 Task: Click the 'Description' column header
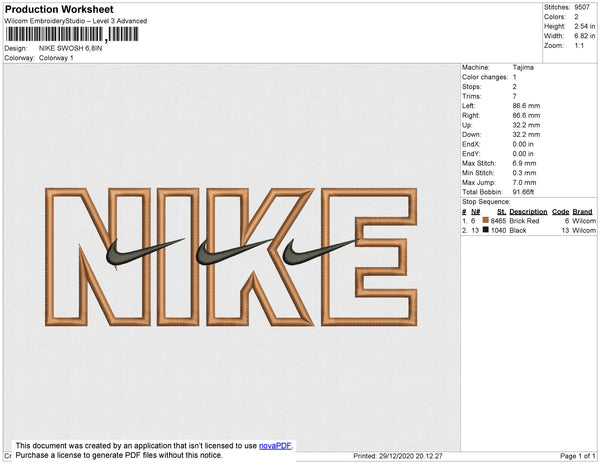(x=528, y=212)
